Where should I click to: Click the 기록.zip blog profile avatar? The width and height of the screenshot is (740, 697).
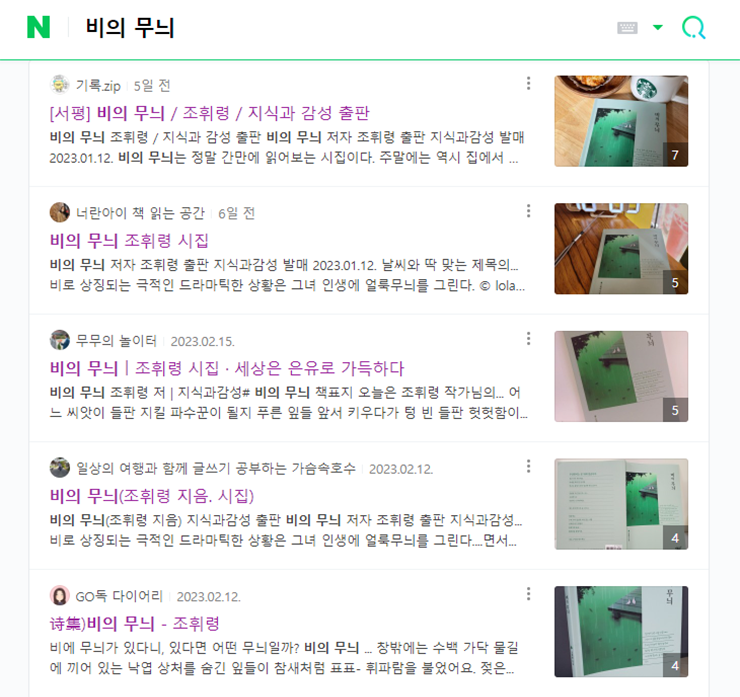[59, 84]
